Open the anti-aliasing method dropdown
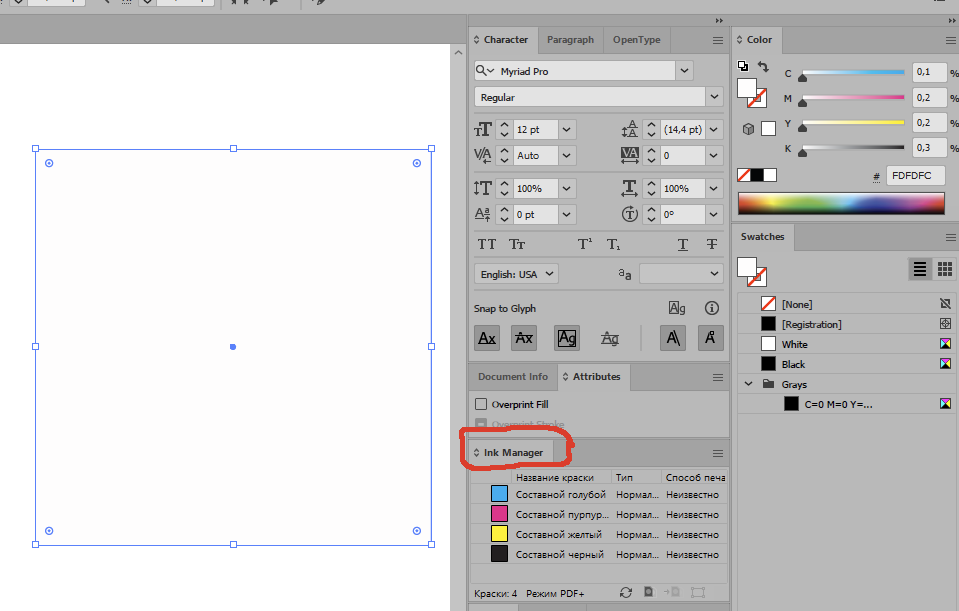The image size is (959, 611). coord(681,273)
